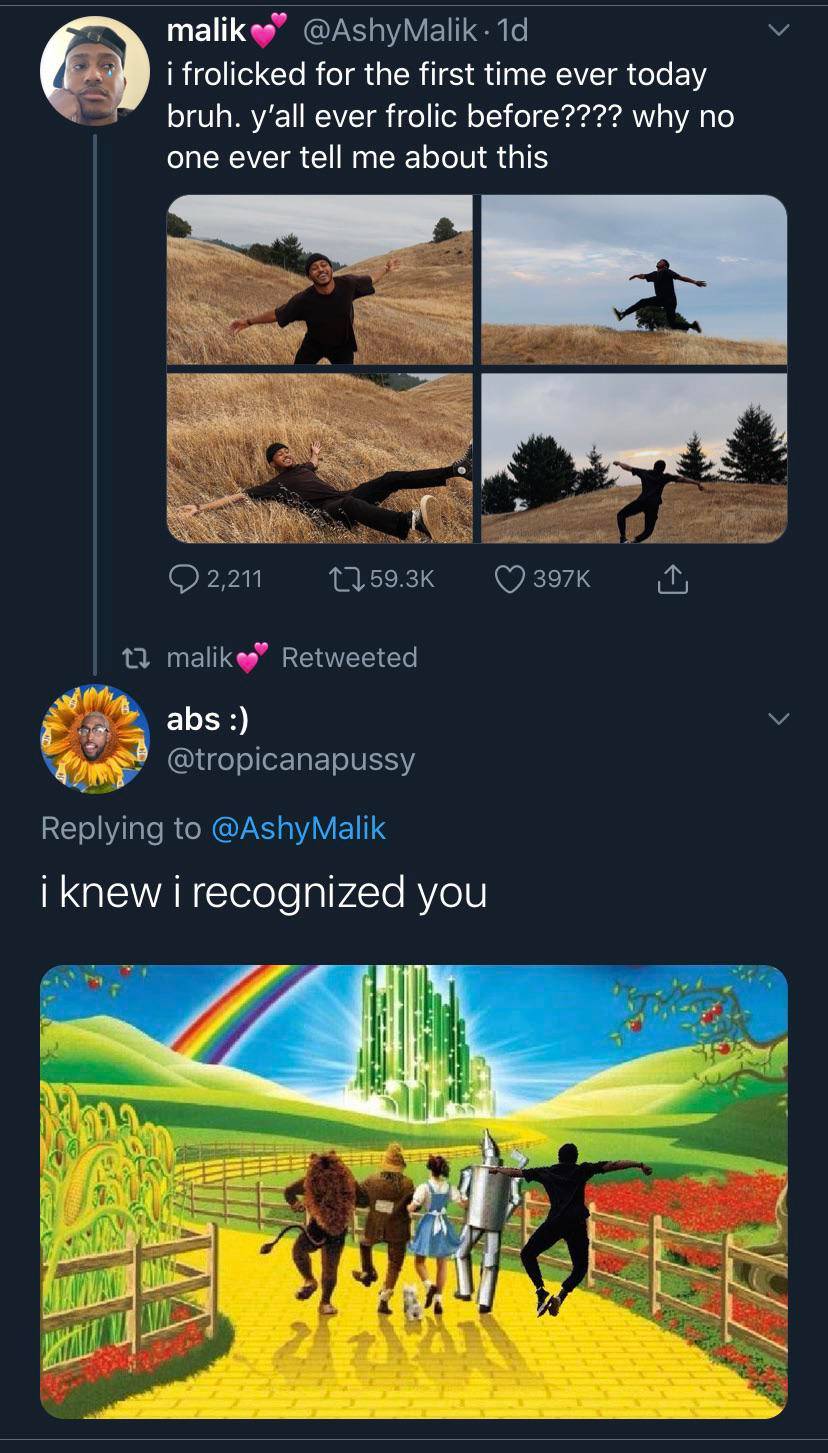The height and width of the screenshot is (1453, 828).
Task: Click the "Retweeted" label text
Action: point(349,657)
